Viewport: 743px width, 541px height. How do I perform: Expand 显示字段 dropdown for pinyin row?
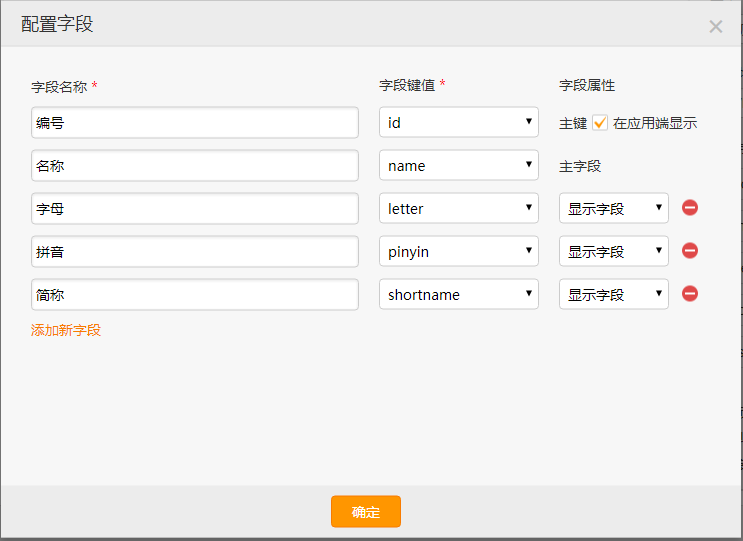click(x=614, y=251)
